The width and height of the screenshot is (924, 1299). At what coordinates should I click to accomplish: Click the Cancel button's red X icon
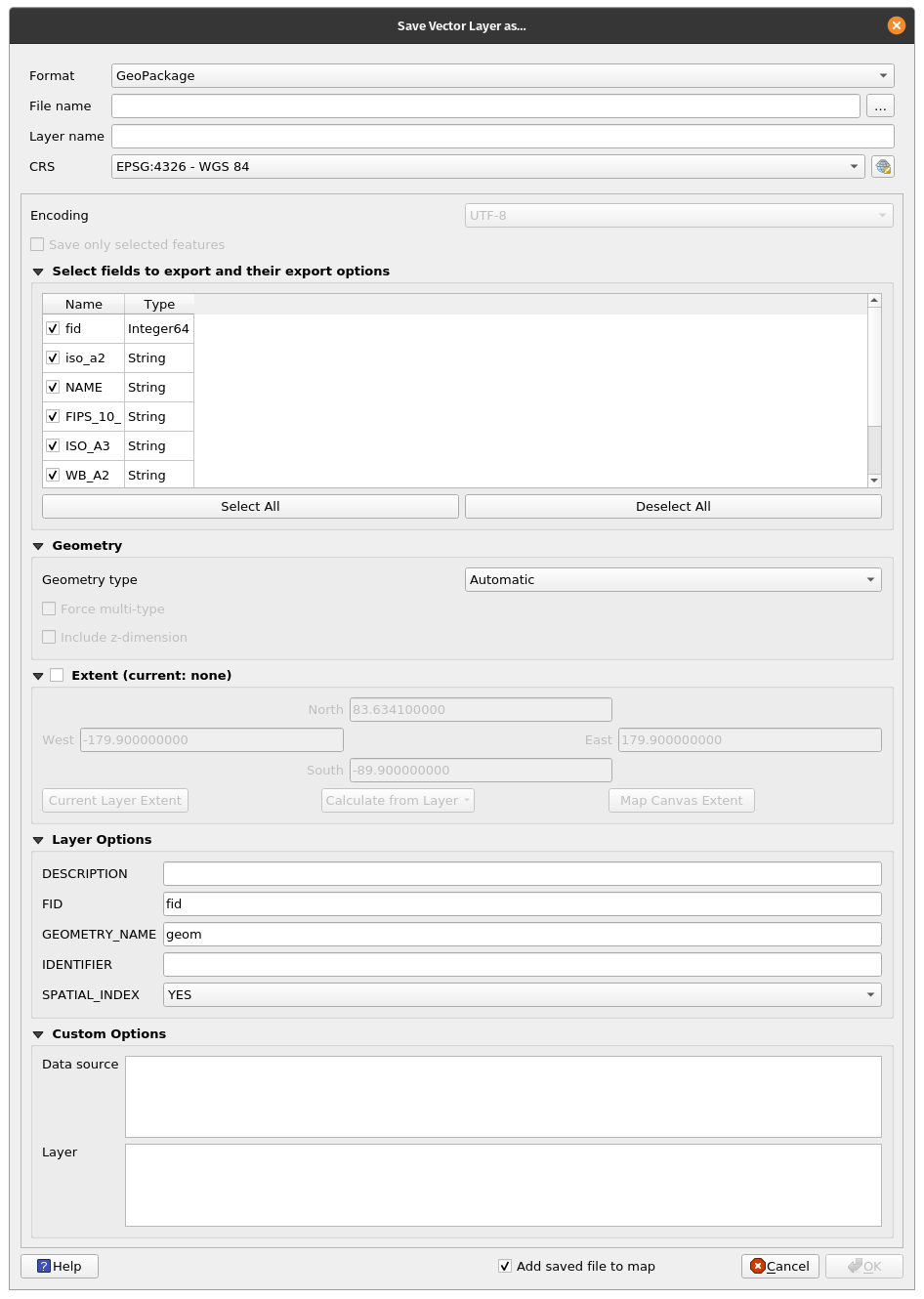(x=759, y=1266)
